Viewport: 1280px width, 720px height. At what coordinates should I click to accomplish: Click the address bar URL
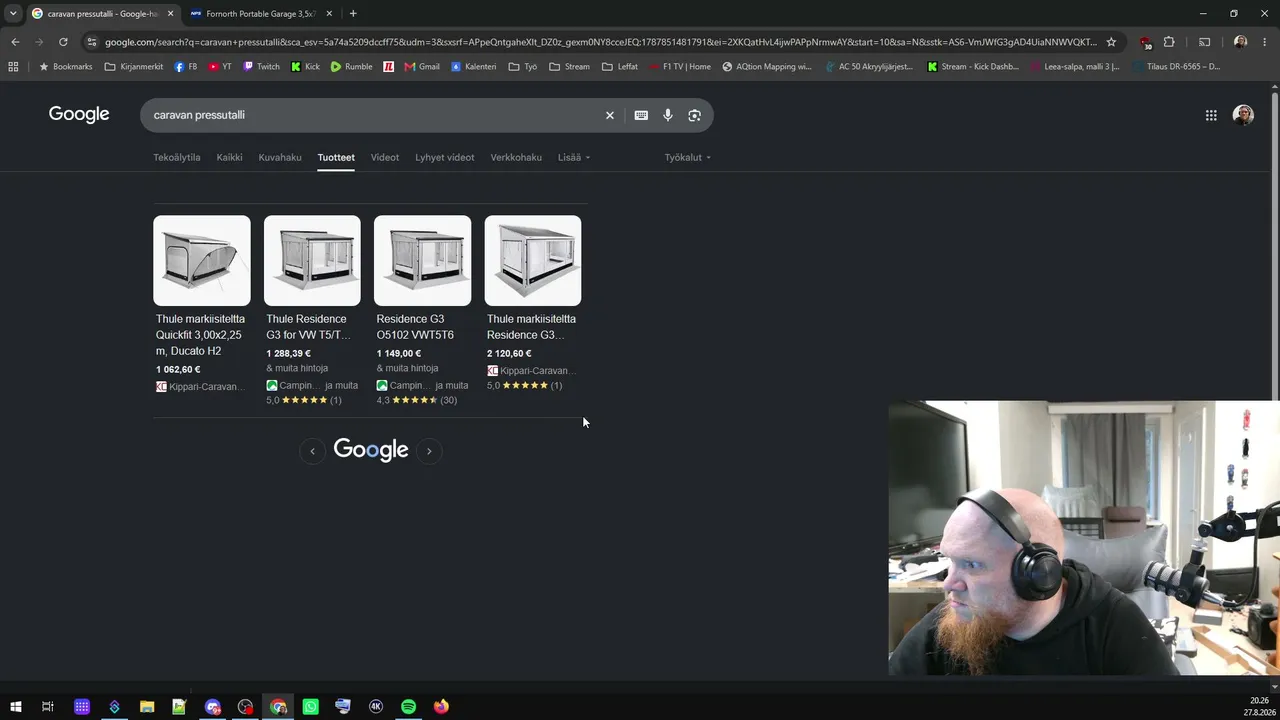pos(600,42)
